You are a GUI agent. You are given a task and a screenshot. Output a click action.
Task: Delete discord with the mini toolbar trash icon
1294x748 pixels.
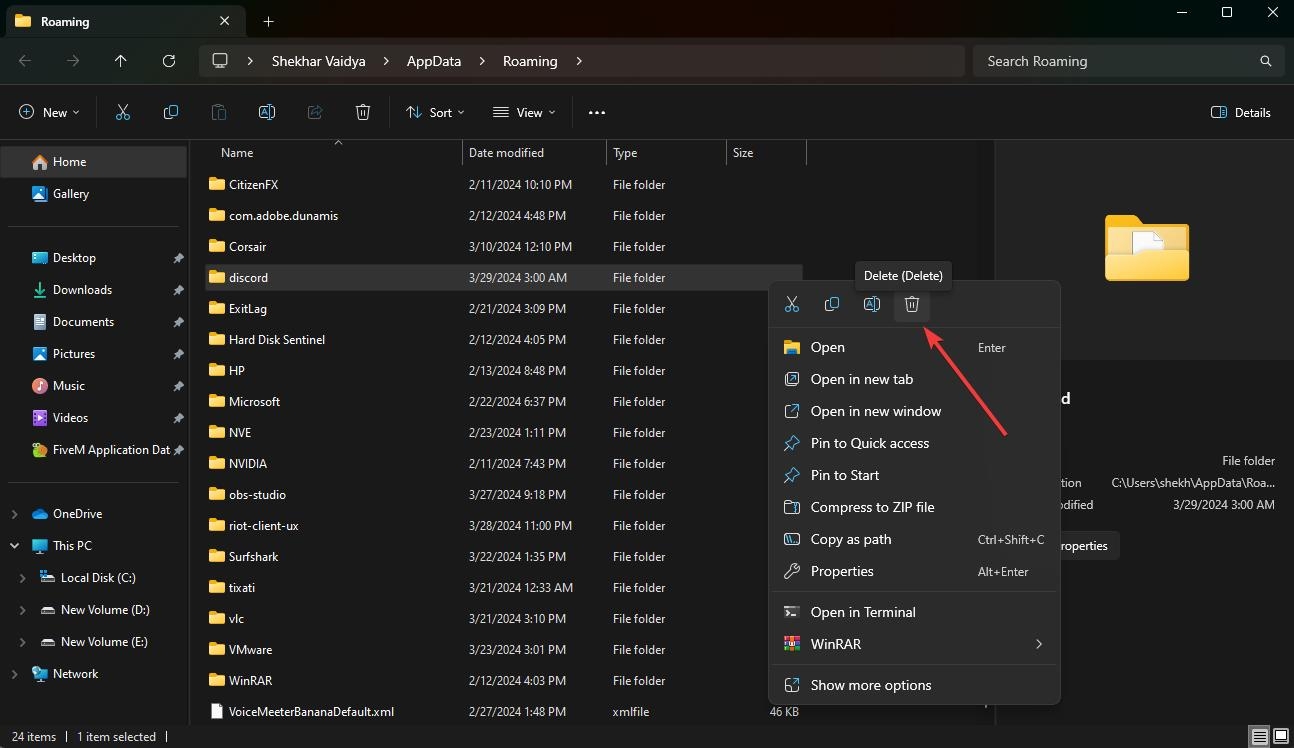pos(911,304)
